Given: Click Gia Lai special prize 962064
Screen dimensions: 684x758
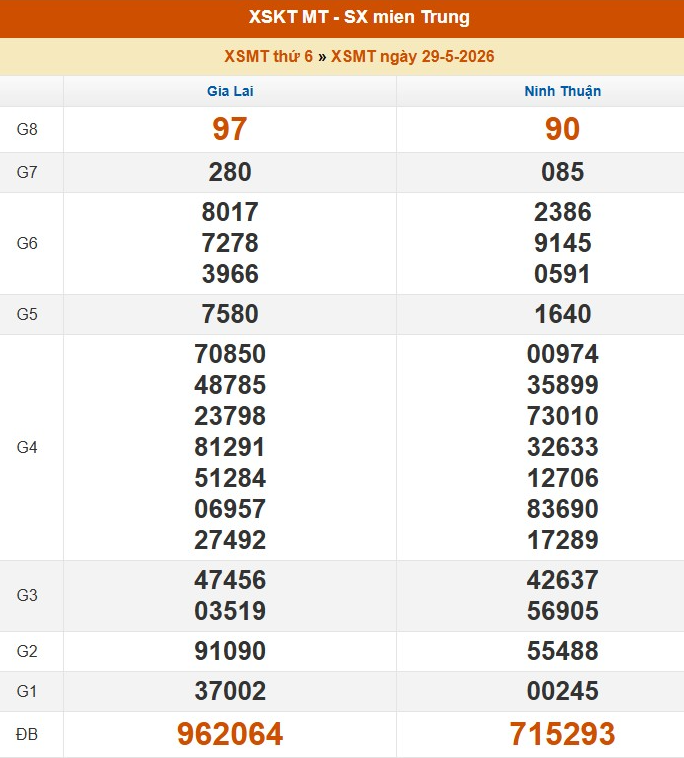Looking at the screenshot, I should pyautogui.click(x=230, y=734).
